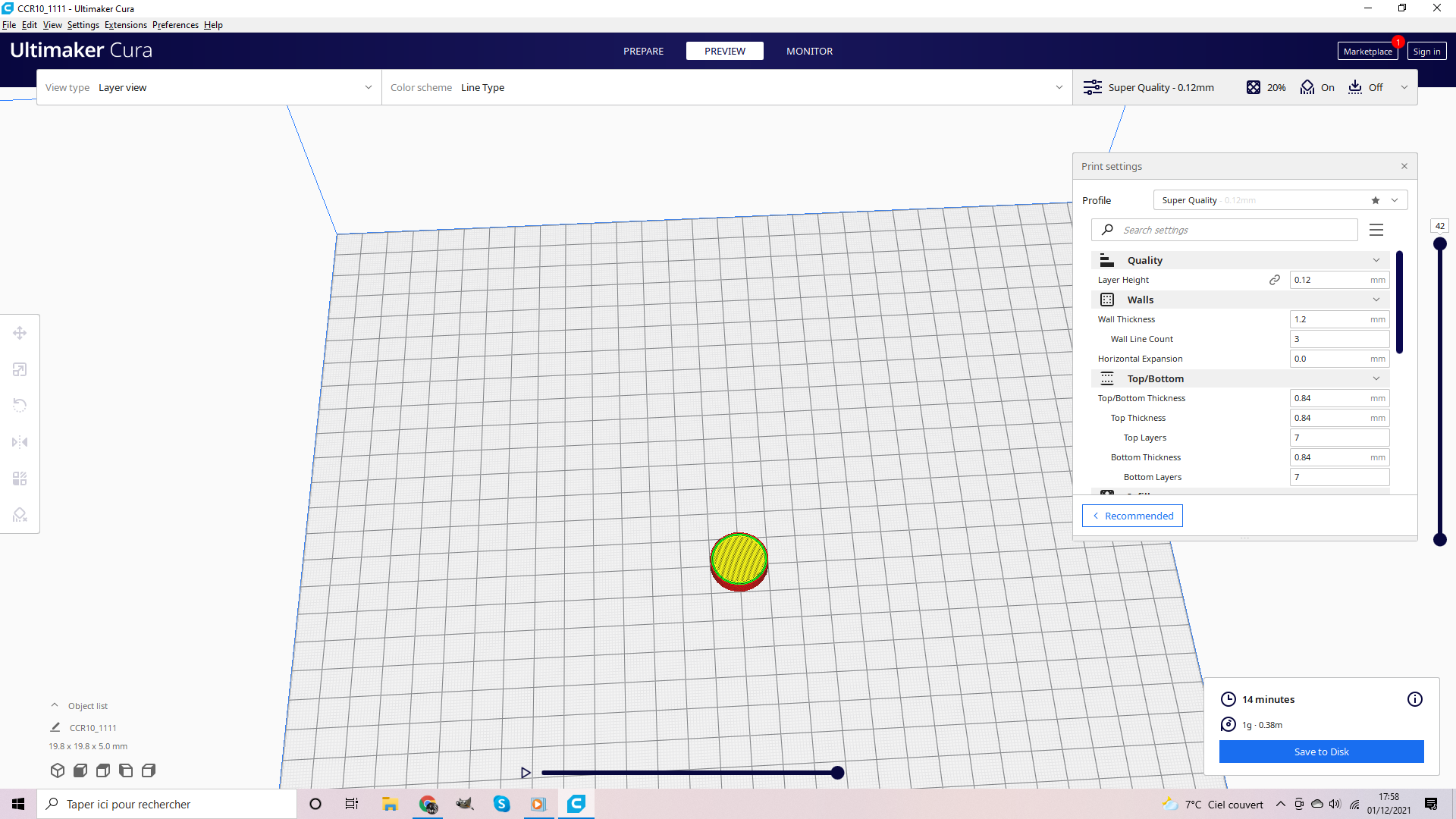
Task: Select the Move tool in left toolbar
Action: coord(20,333)
